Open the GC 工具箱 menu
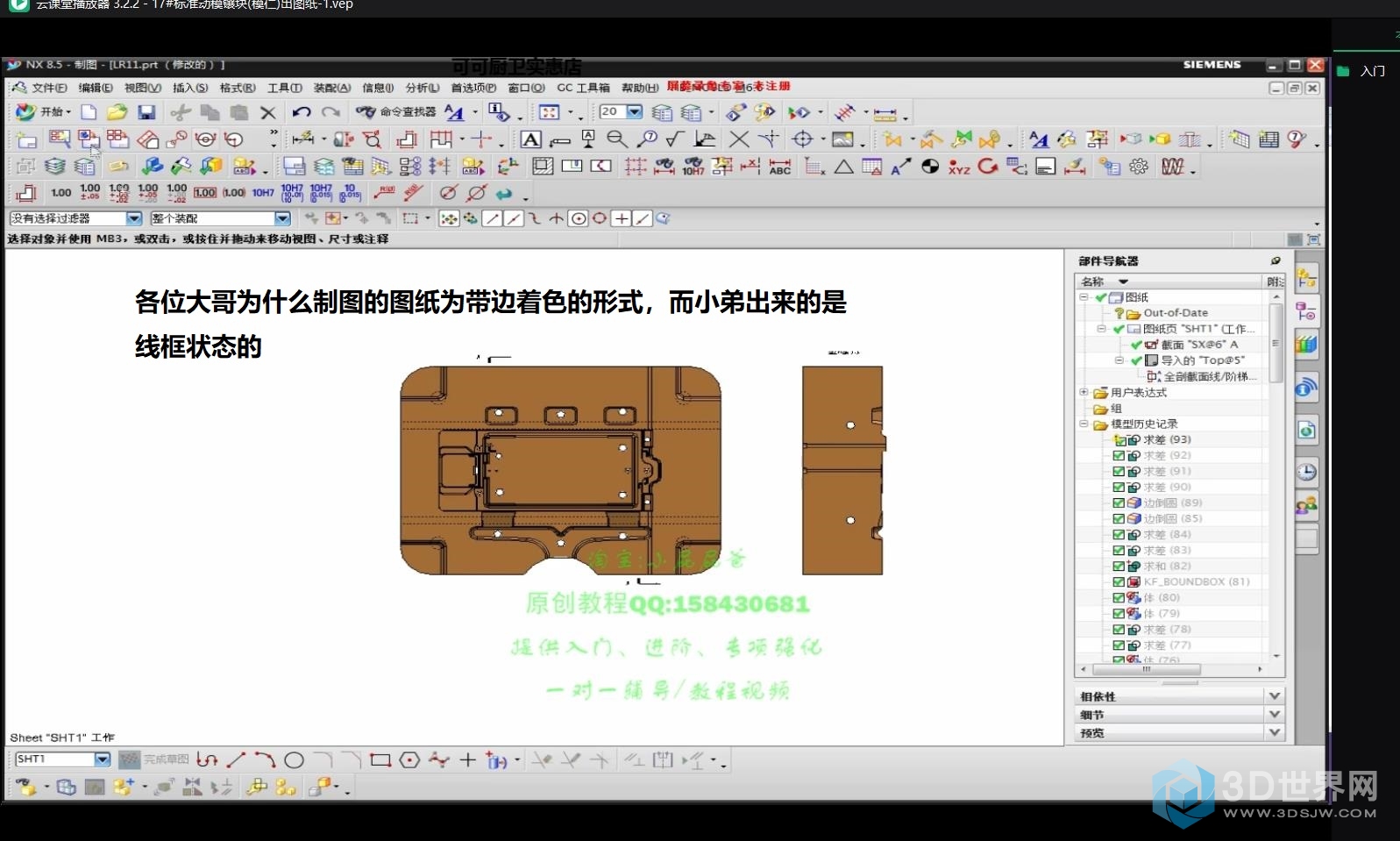This screenshot has height=841, width=1400. point(583,88)
